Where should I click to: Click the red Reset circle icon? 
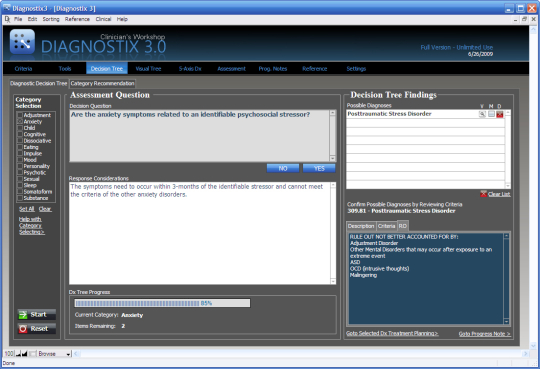[x=23, y=329]
